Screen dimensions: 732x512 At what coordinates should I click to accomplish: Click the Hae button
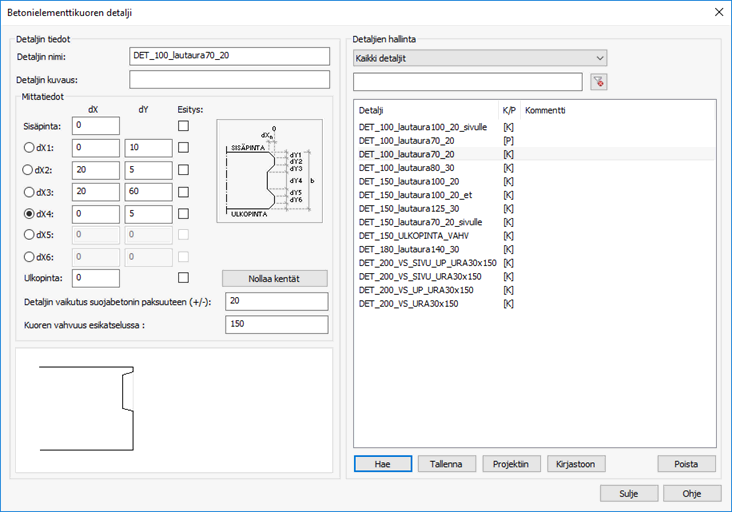point(383,464)
